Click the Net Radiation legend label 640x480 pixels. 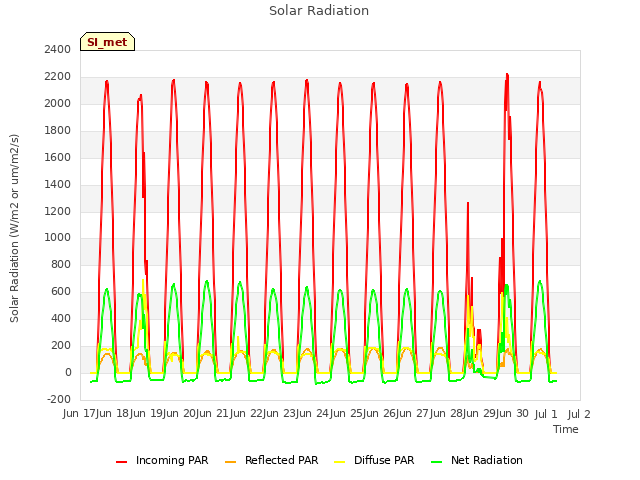(487, 460)
